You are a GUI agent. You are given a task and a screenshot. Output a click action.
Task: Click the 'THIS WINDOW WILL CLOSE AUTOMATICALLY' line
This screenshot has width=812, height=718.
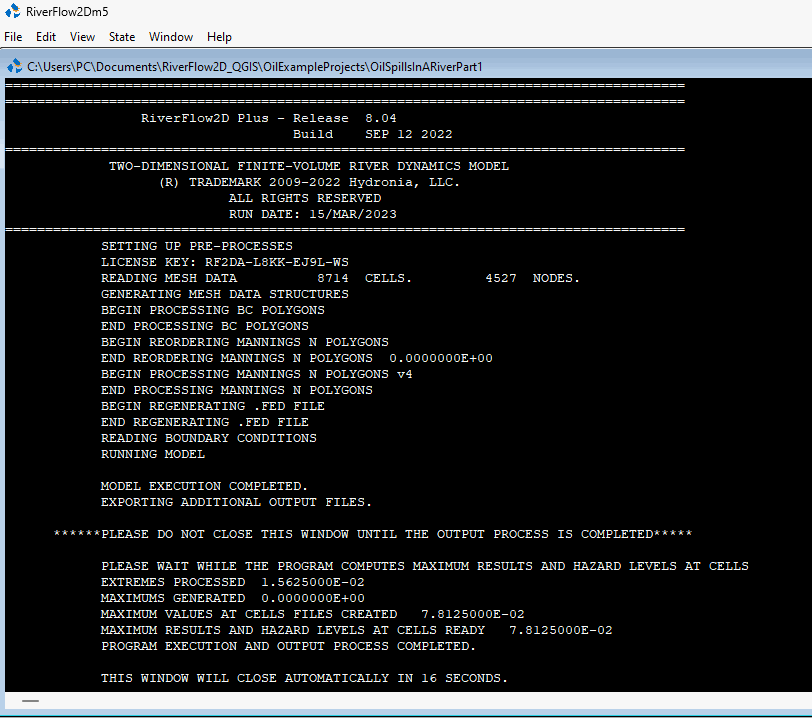304,678
